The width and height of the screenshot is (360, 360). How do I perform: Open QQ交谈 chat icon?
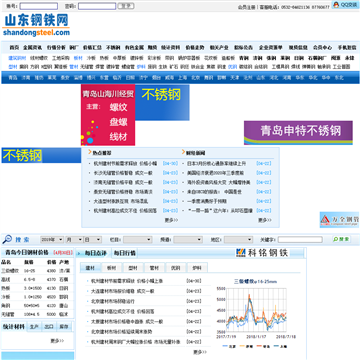click(345, 5)
